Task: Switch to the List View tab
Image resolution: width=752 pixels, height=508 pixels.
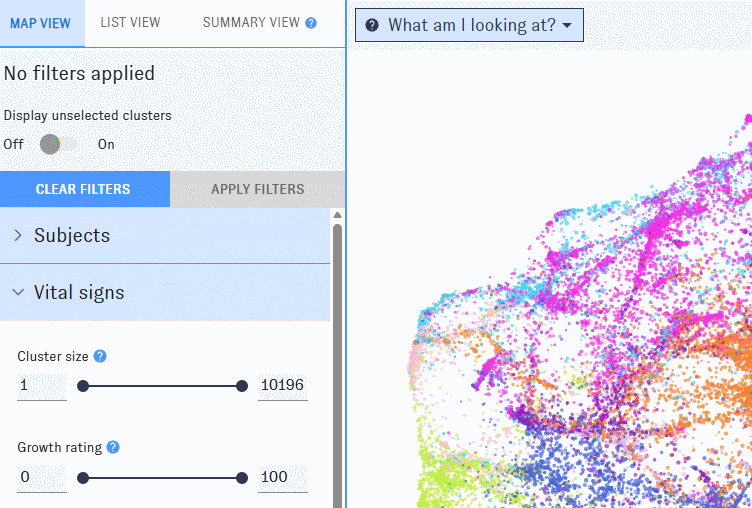Action: tap(130, 23)
